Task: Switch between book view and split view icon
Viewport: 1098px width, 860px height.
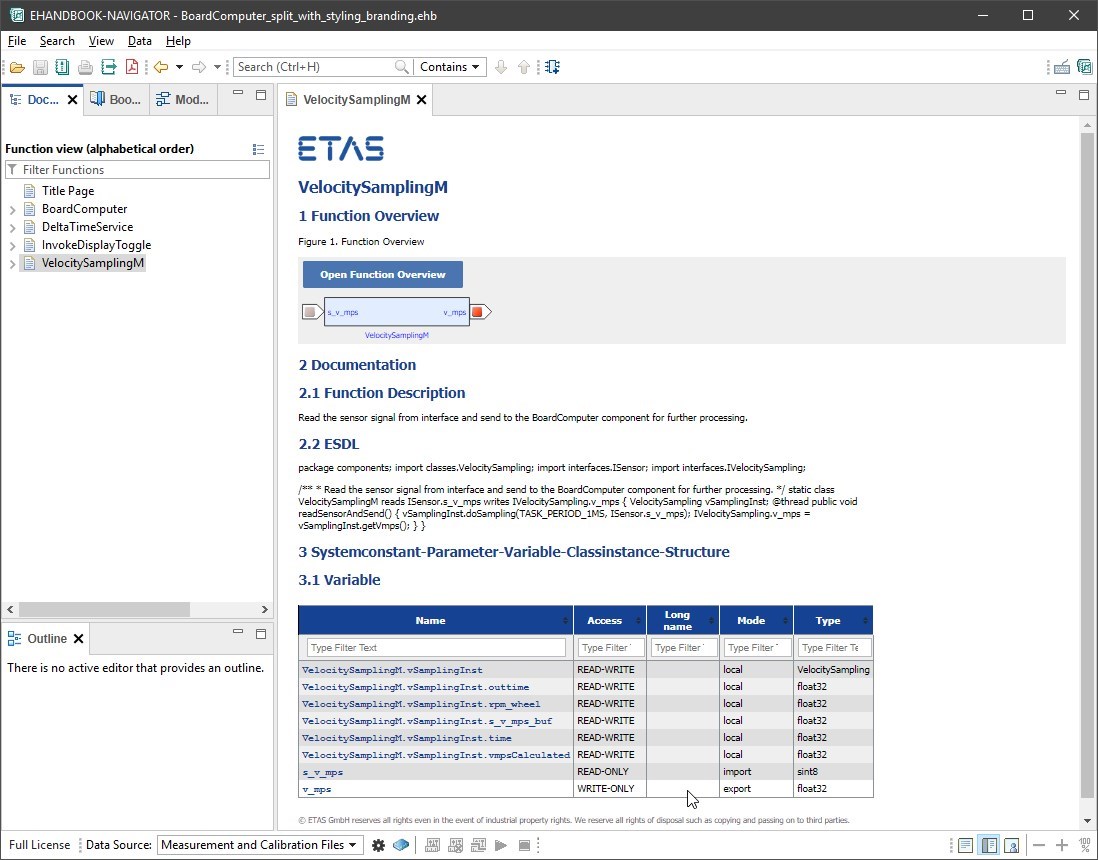Action: pos(989,845)
